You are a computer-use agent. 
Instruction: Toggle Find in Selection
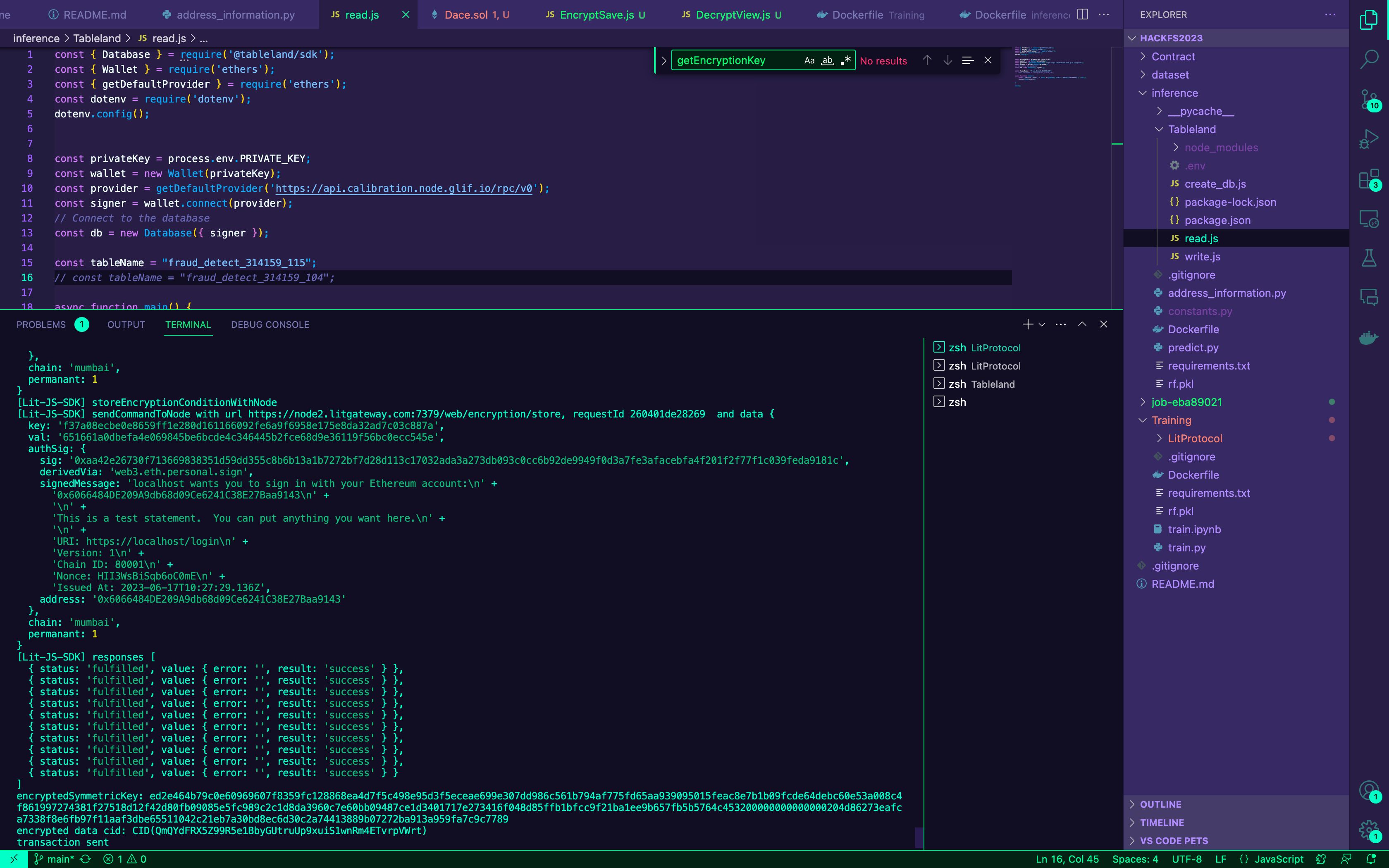[968, 60]
